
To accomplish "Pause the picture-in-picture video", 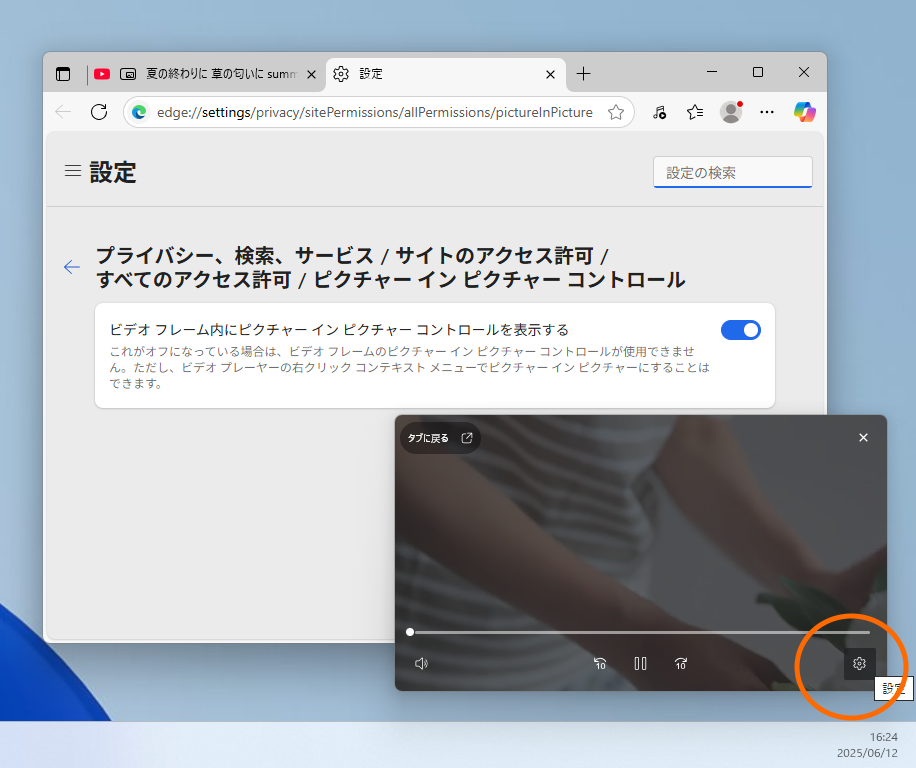I will (640, 663).
